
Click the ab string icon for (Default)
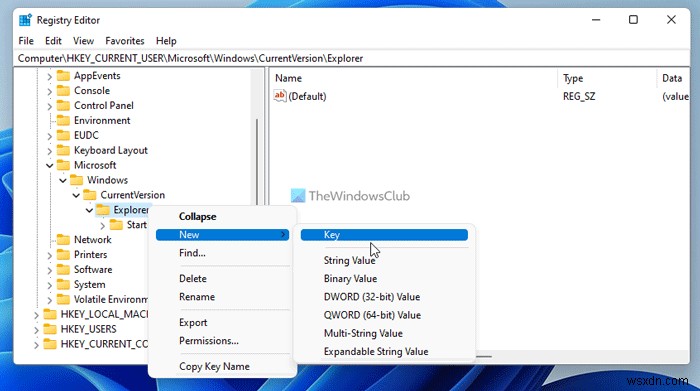coord(280,96)
